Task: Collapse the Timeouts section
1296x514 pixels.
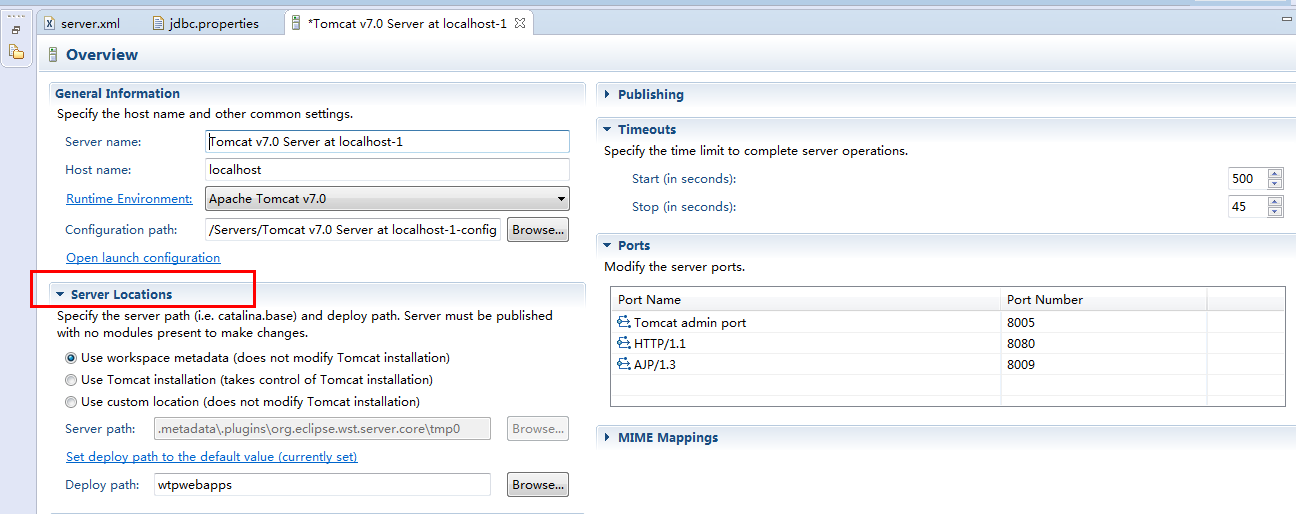Action: click(608, 130)
